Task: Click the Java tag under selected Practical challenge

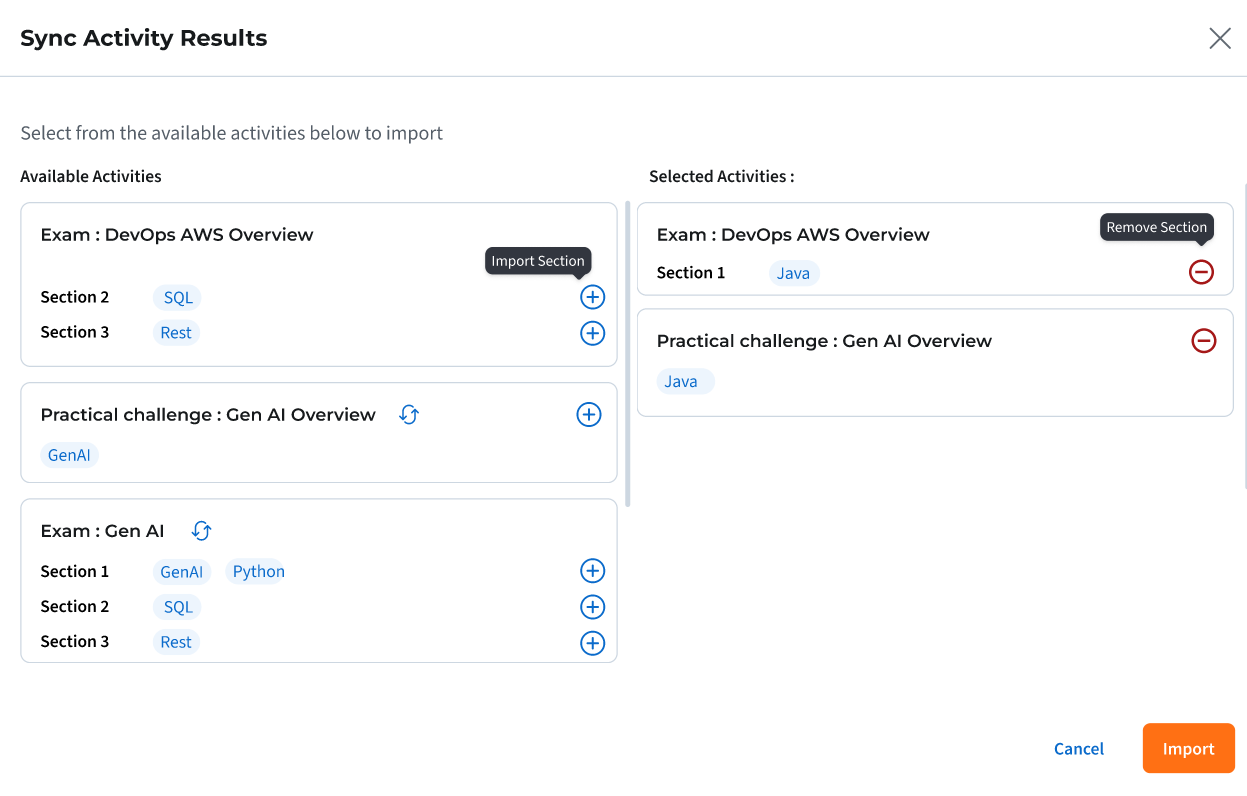Action: tap(681, 381)
